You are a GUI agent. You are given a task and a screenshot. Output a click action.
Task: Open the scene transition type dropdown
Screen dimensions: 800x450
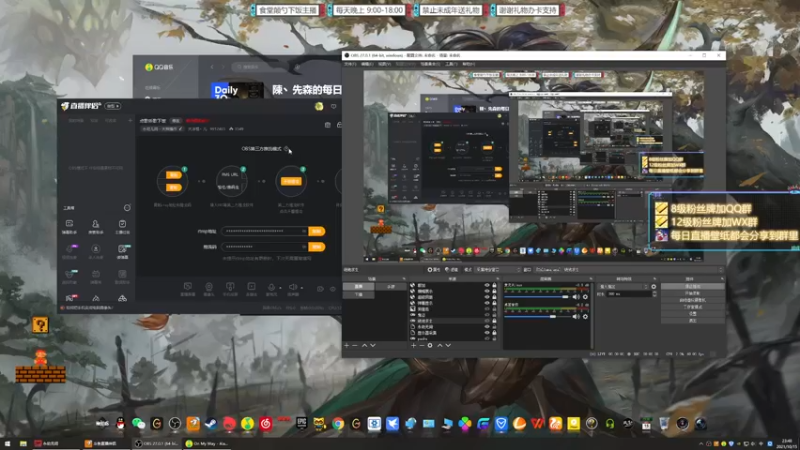click(x=624, y=287)
